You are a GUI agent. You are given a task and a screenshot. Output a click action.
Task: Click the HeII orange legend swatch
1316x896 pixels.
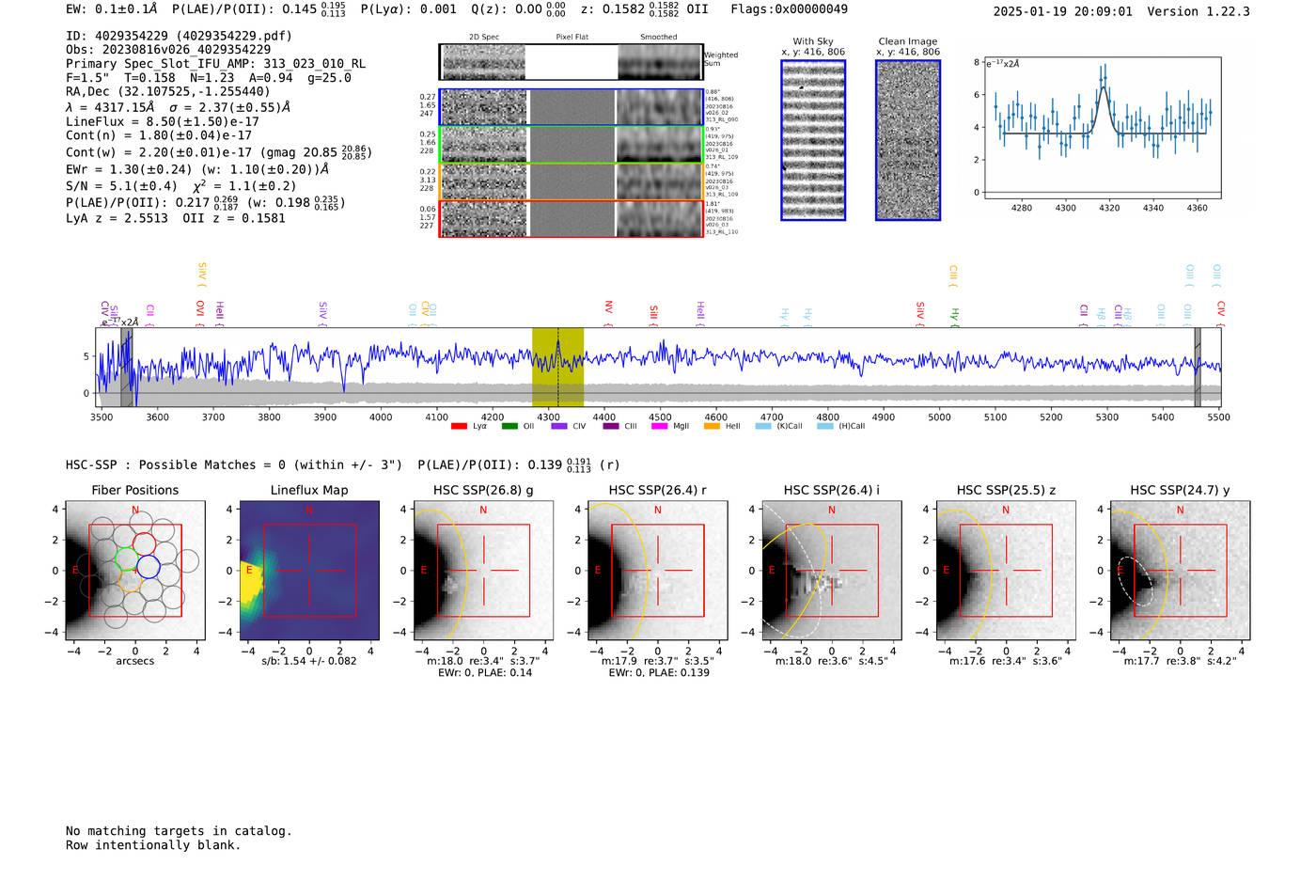point(712,426)
